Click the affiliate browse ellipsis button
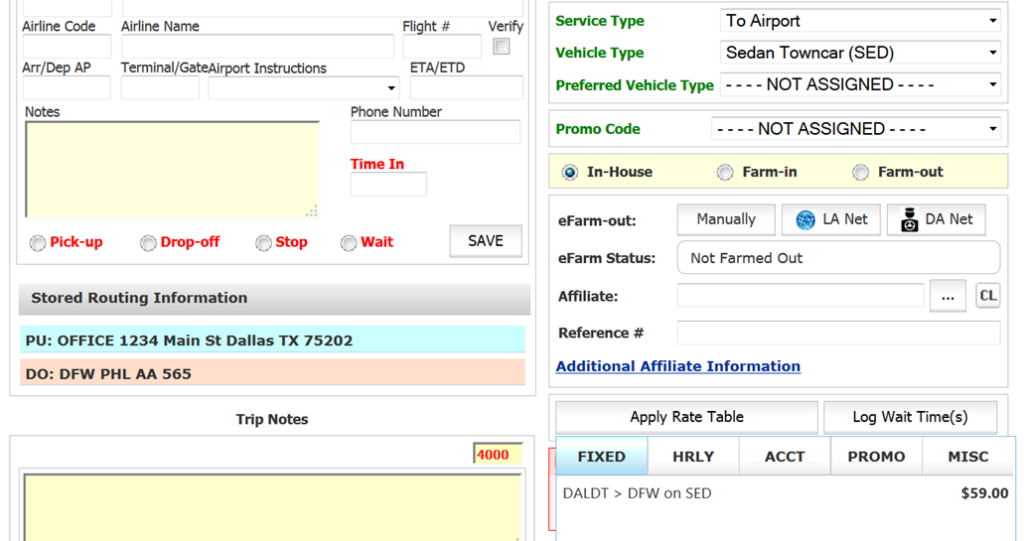The image size is (1024, 541). pos(945,296)
